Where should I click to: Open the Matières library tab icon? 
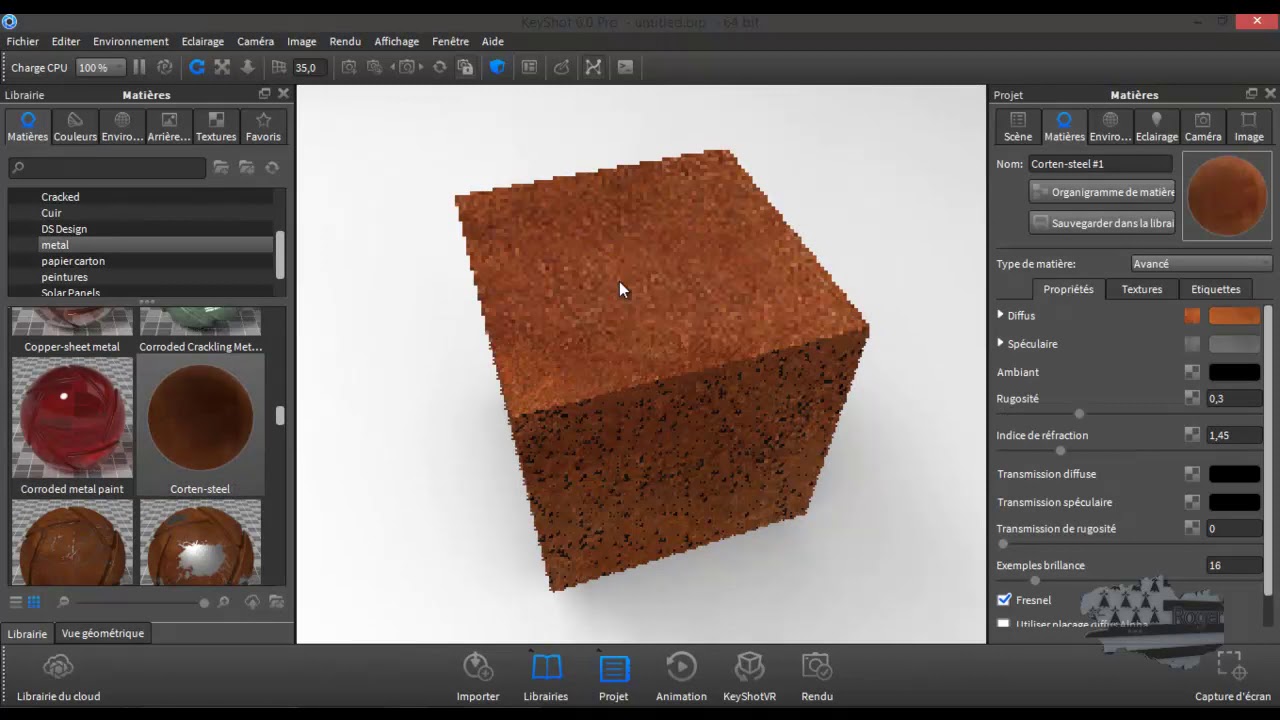tap(27, 127)
